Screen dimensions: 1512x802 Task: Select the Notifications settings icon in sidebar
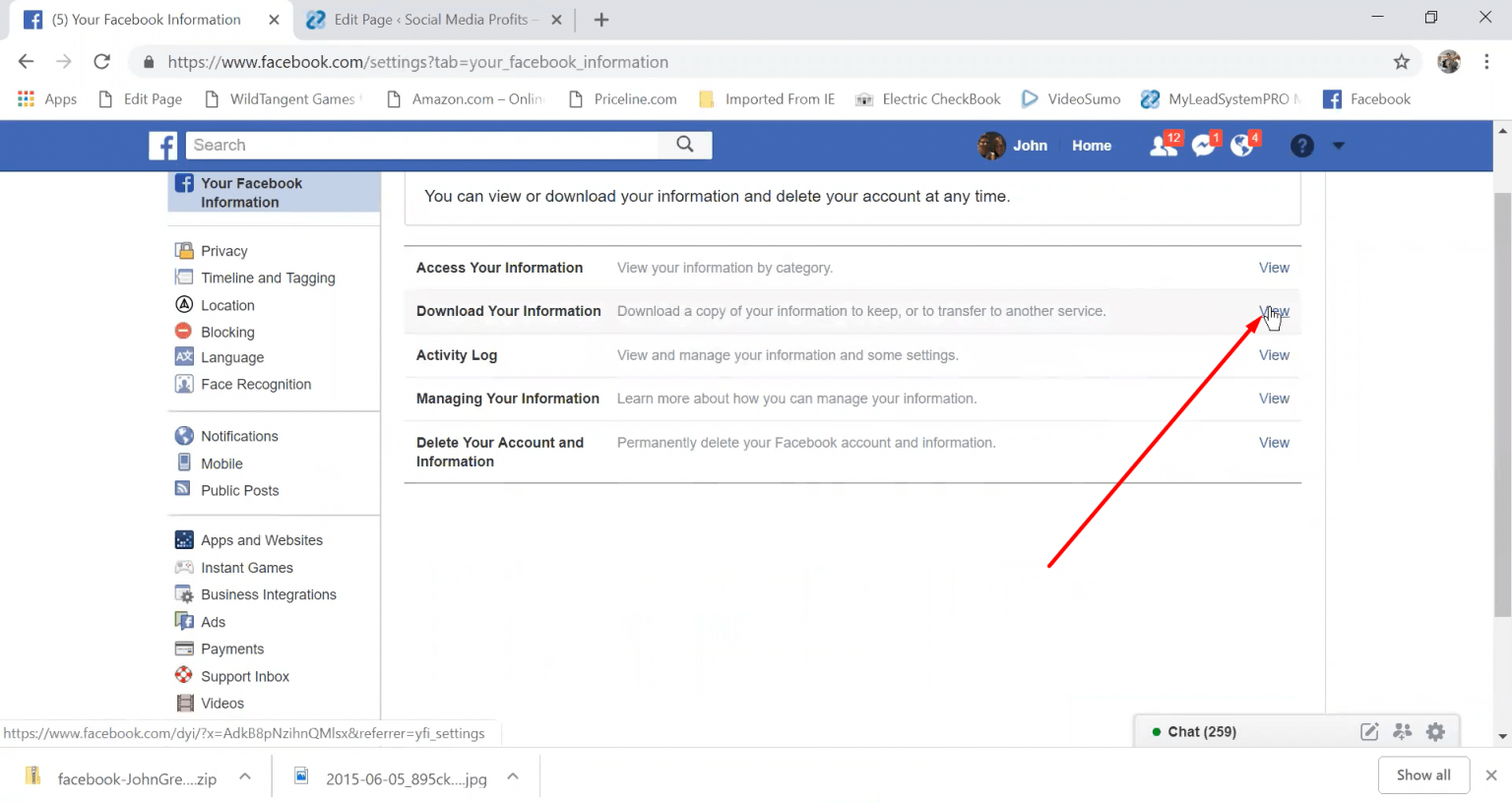point(184,435)
